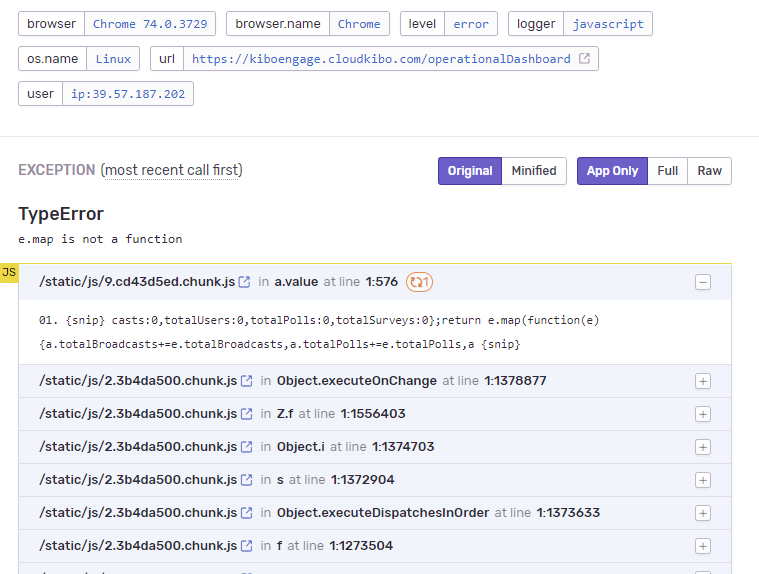Click the Object.executeDispatchesInOrder function name

click(x=383, y=513)
